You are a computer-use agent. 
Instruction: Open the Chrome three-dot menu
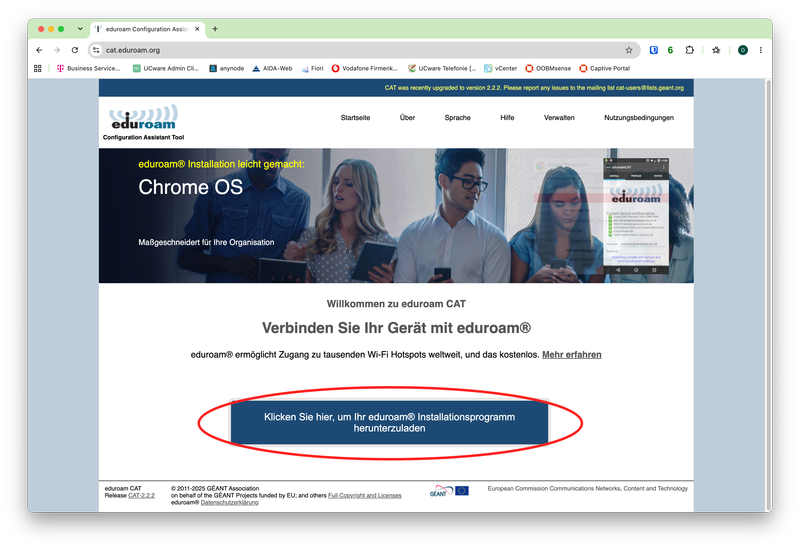point(761,50)
